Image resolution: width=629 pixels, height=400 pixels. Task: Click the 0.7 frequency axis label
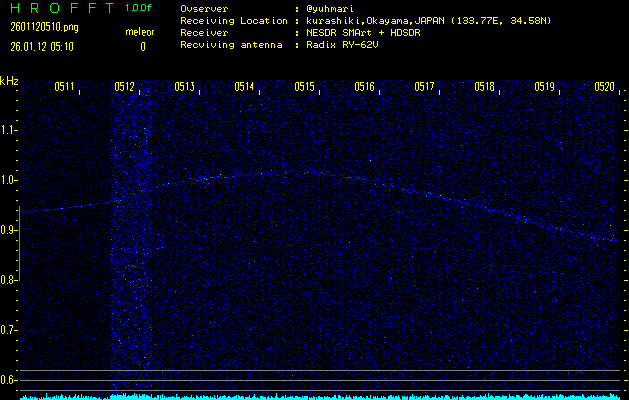click(9, 330)
